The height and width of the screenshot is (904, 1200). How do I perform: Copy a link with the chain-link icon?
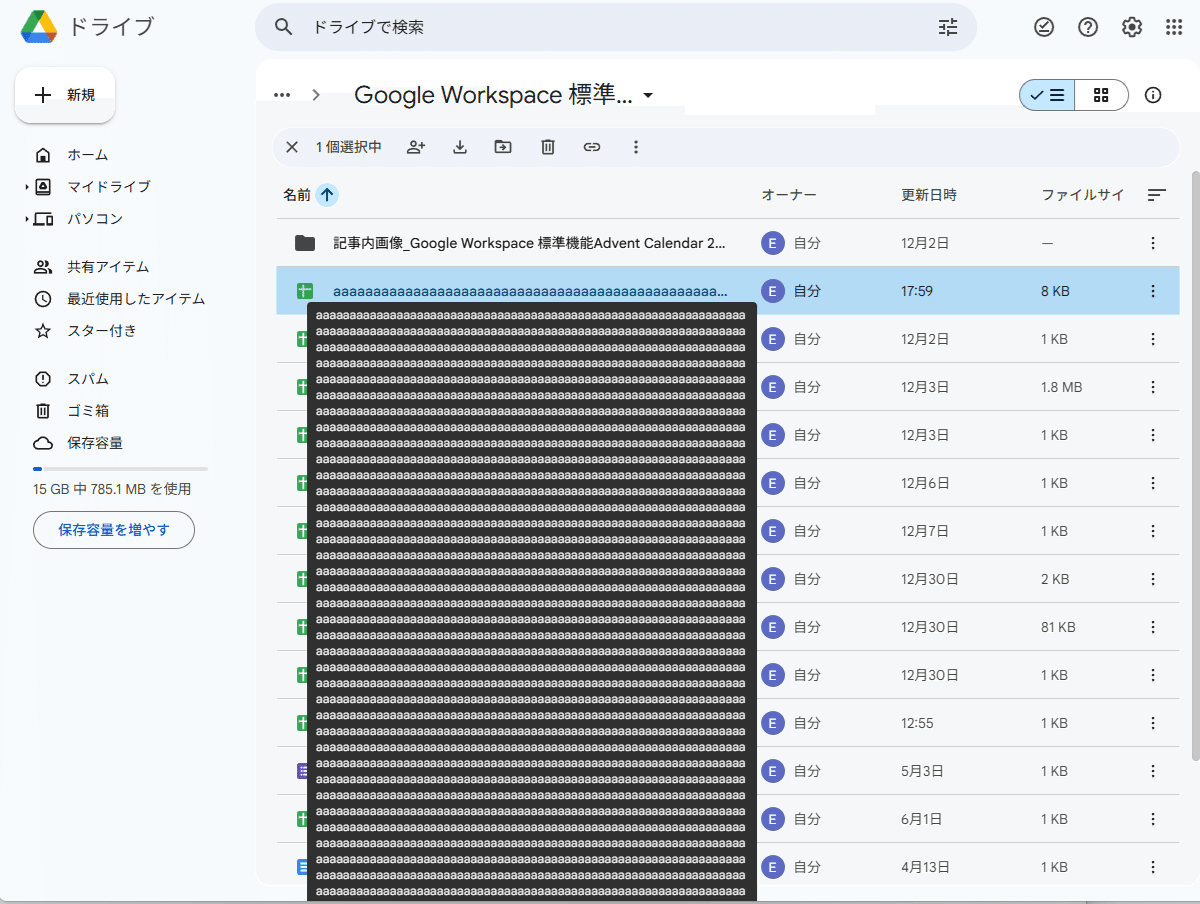pos(591,147)
